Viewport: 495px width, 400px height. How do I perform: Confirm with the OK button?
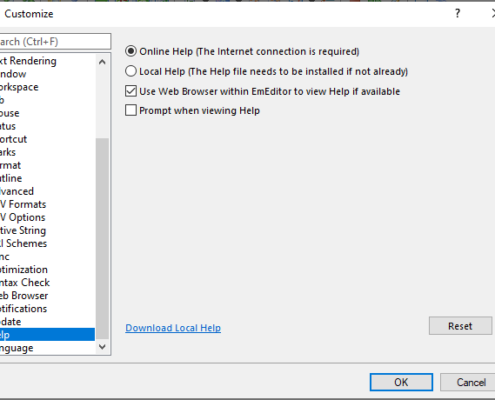click(x=401, y=382)
